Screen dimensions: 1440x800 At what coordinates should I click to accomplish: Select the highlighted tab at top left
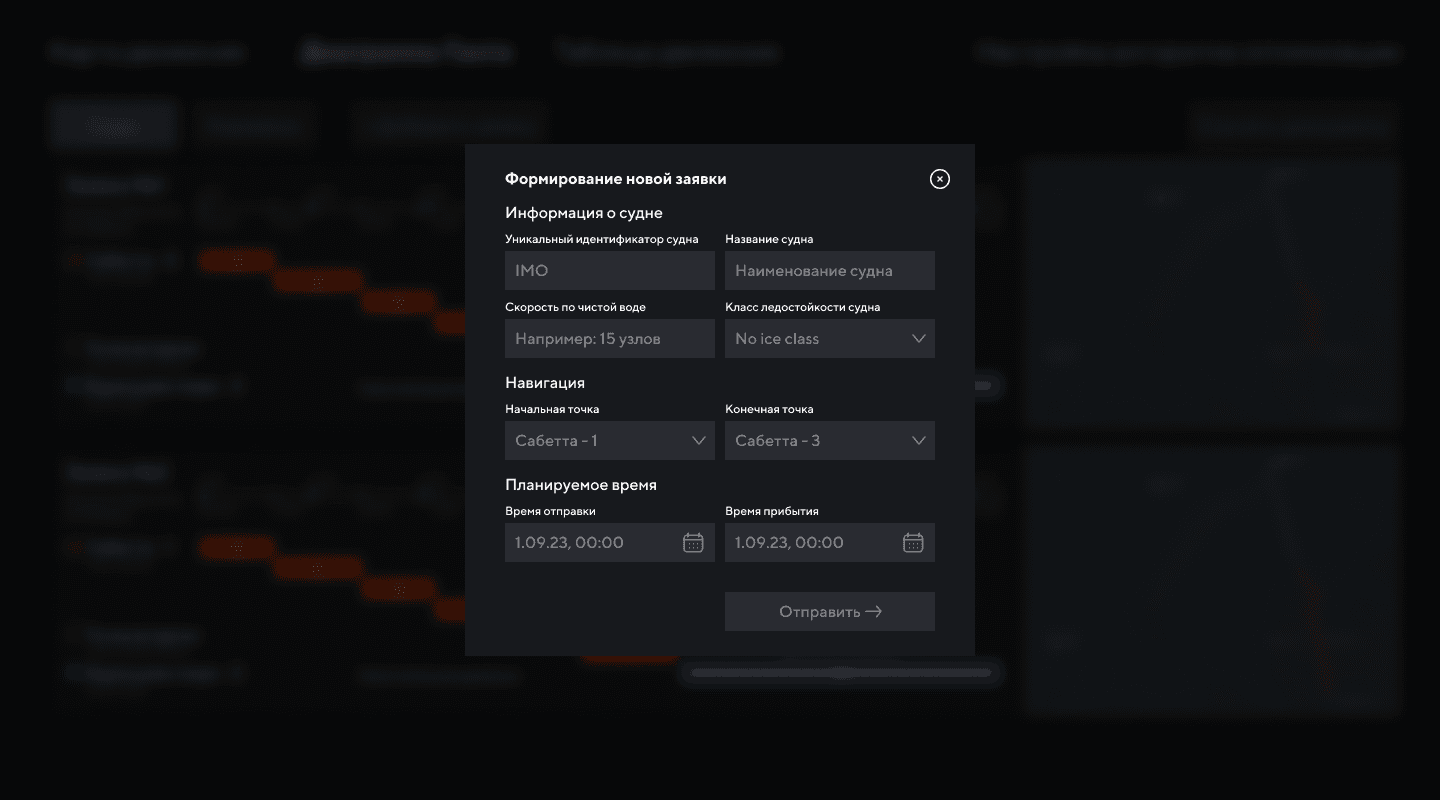113,123
